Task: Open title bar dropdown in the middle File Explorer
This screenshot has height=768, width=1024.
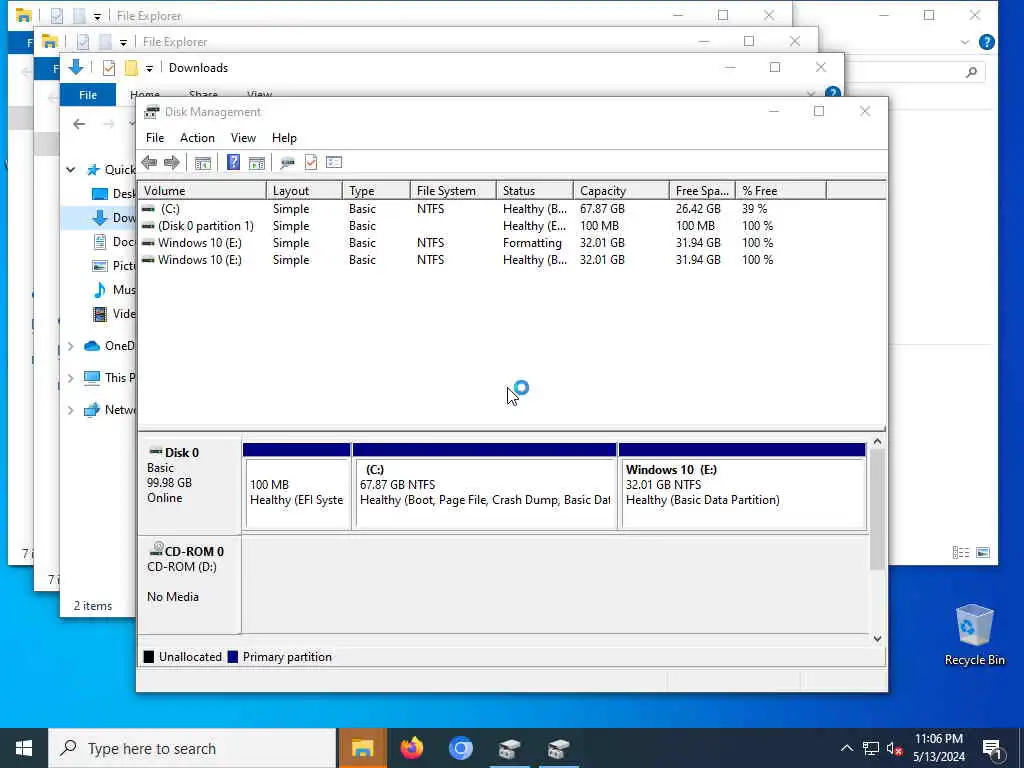Action: pyautogui.click(x=123, y=42)
